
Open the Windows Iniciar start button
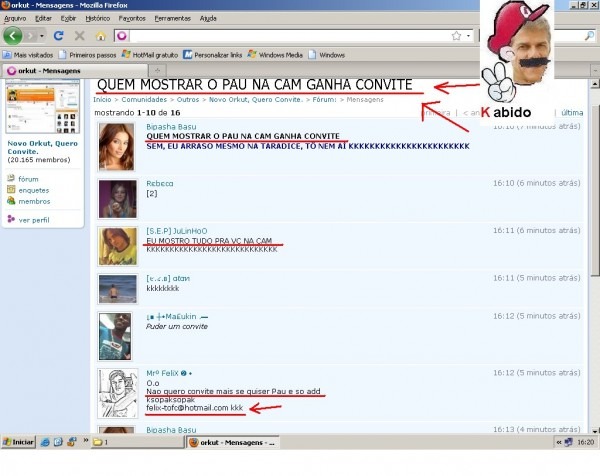click(x=18, y=442)
